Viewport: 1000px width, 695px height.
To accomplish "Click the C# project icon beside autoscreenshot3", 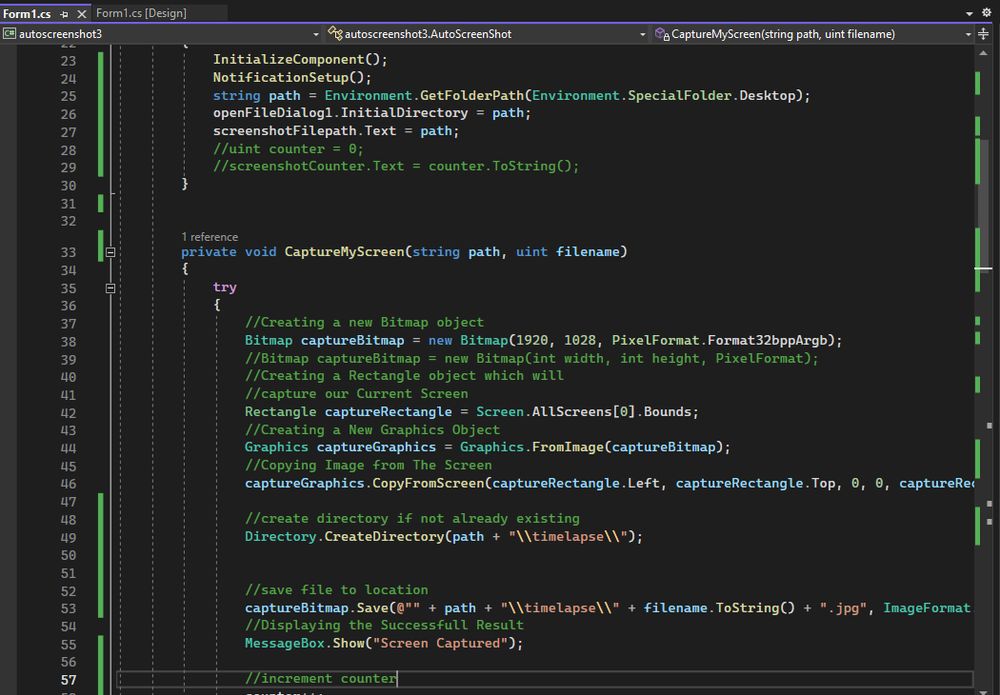I will pos(10,34).
